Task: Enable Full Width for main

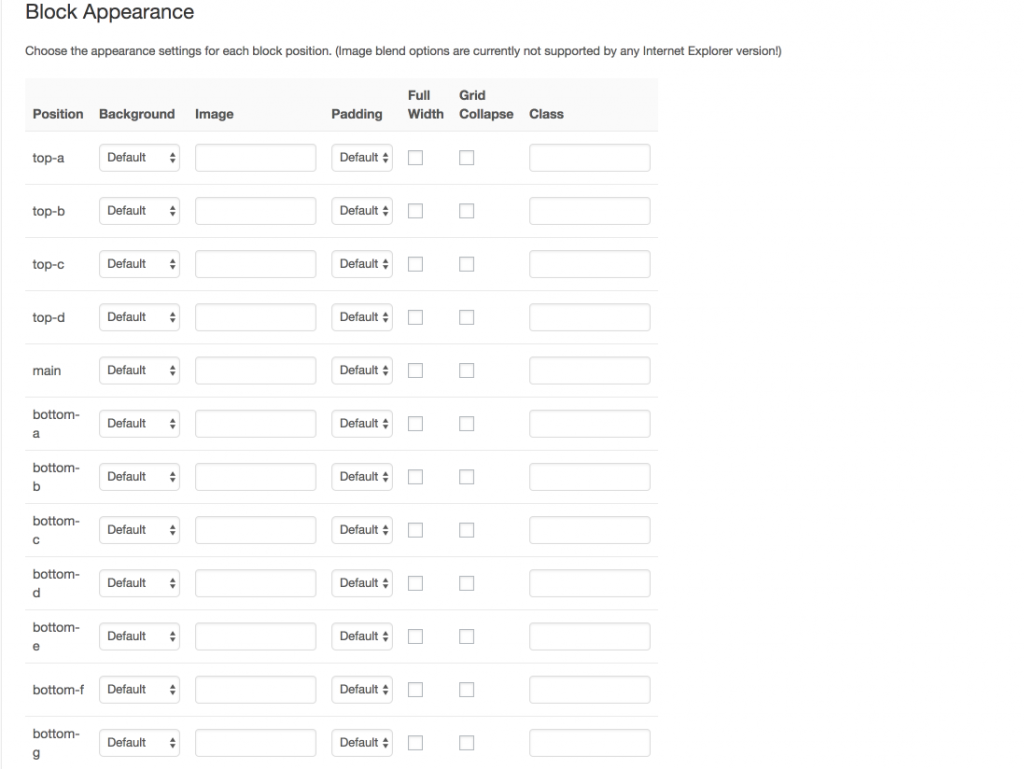Action: tap(417, 370)
